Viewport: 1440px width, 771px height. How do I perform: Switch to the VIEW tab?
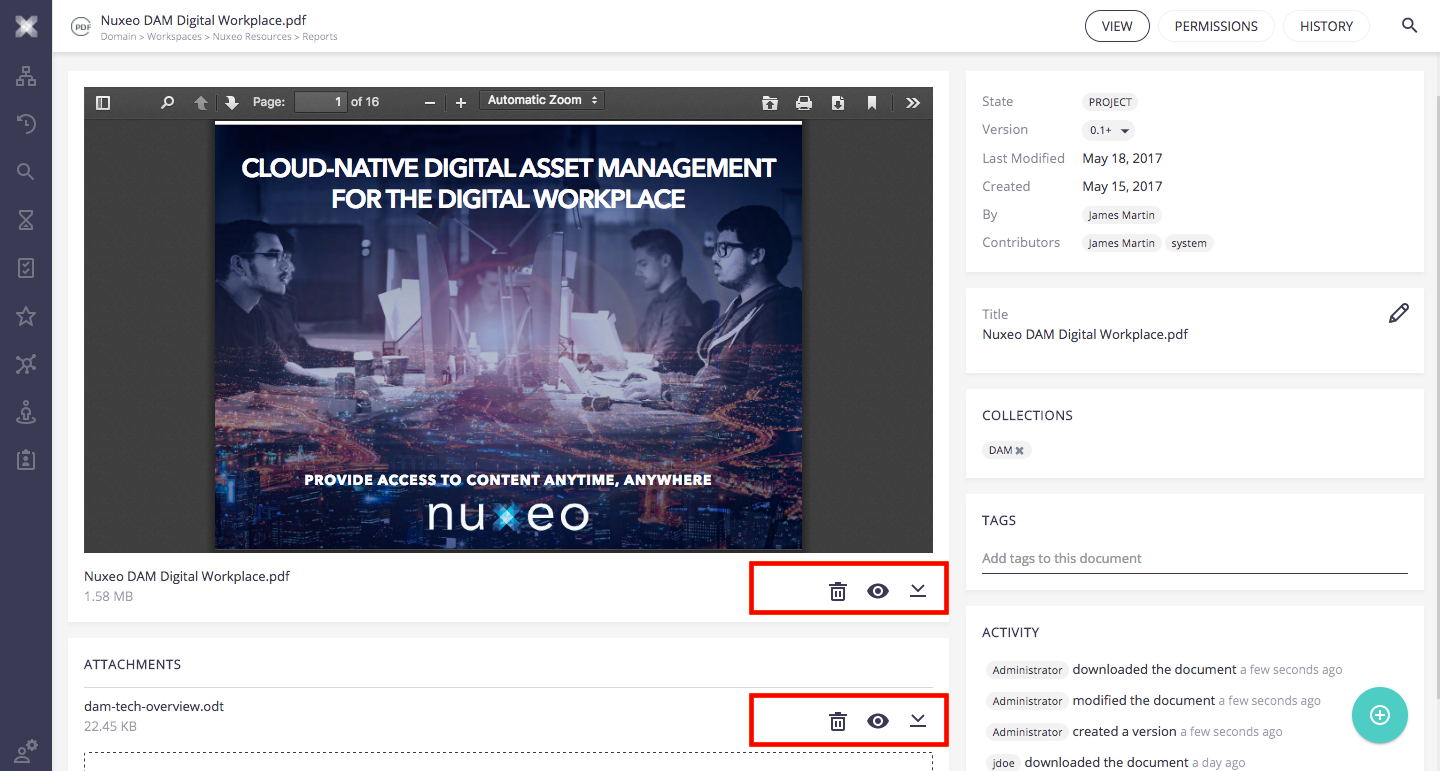tap(1117, 26)
